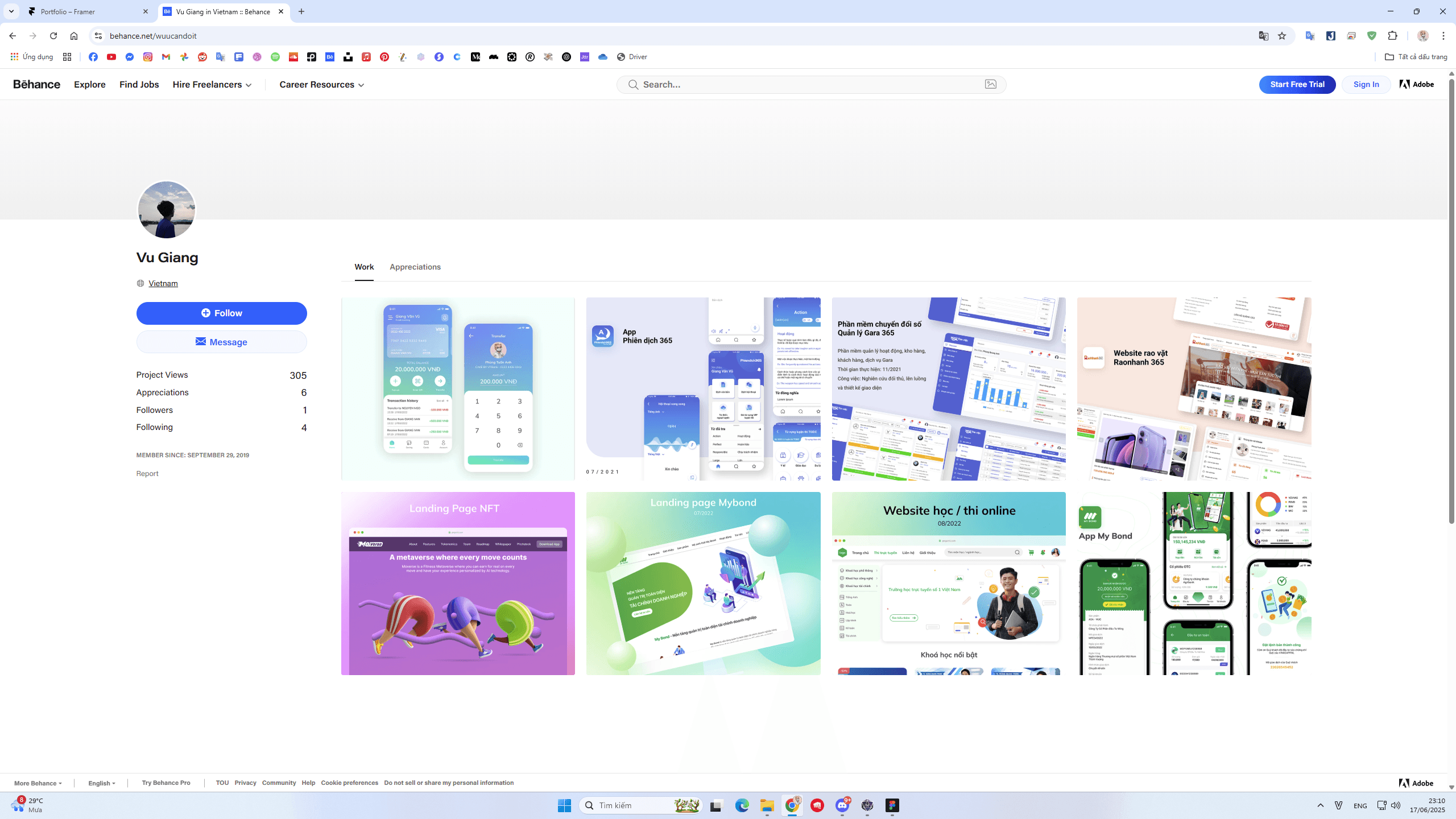1456x819 pixels.
Task: Expand the Hire Freelancers dropdown
Action: point(212,84)
